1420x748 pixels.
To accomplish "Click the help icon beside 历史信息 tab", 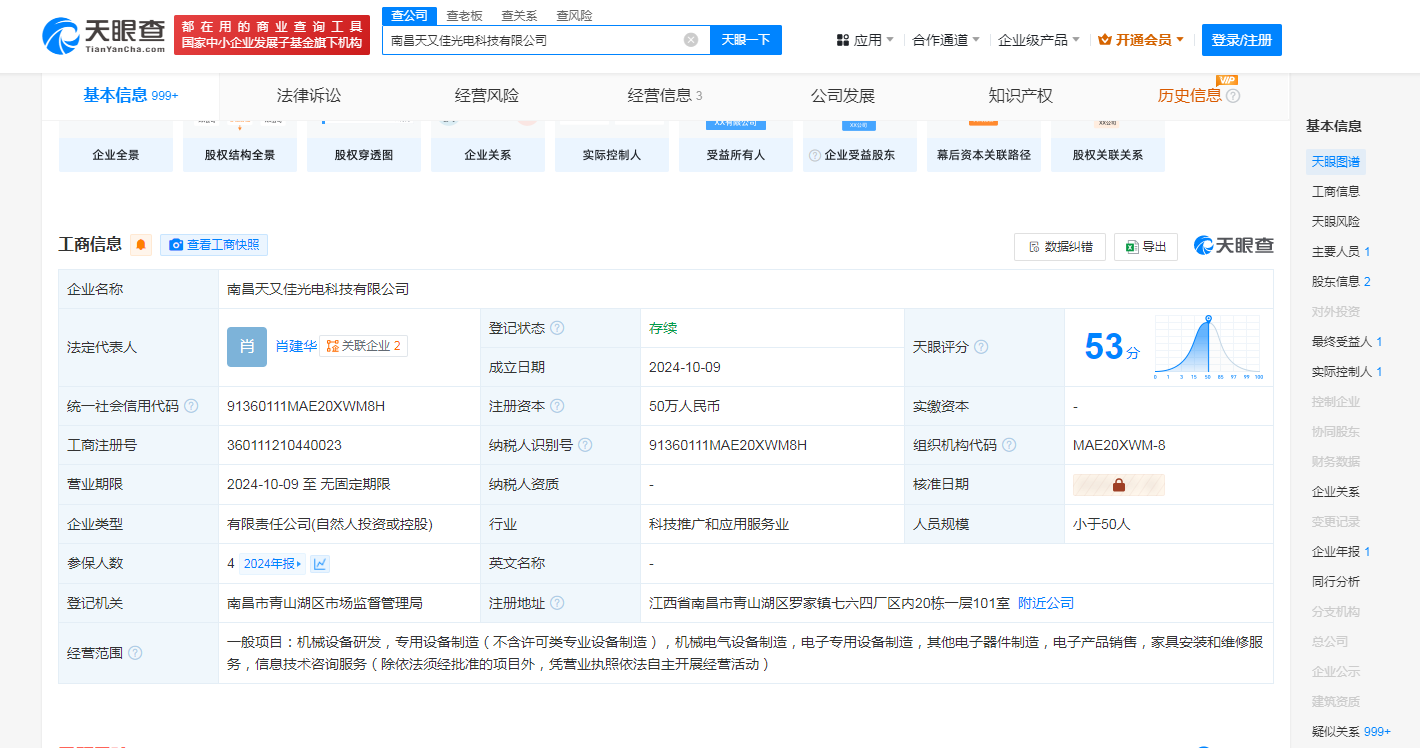I will pos(1233,96).
